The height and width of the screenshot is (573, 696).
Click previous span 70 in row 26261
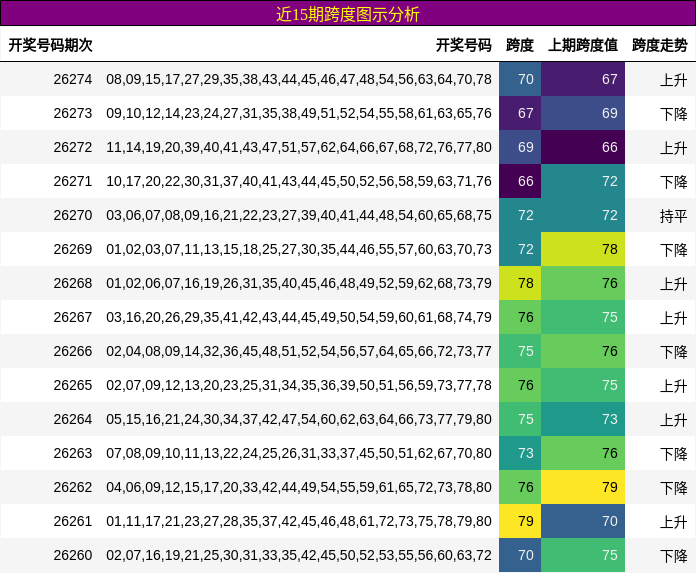pyautogui.click(x=583, y=521)
